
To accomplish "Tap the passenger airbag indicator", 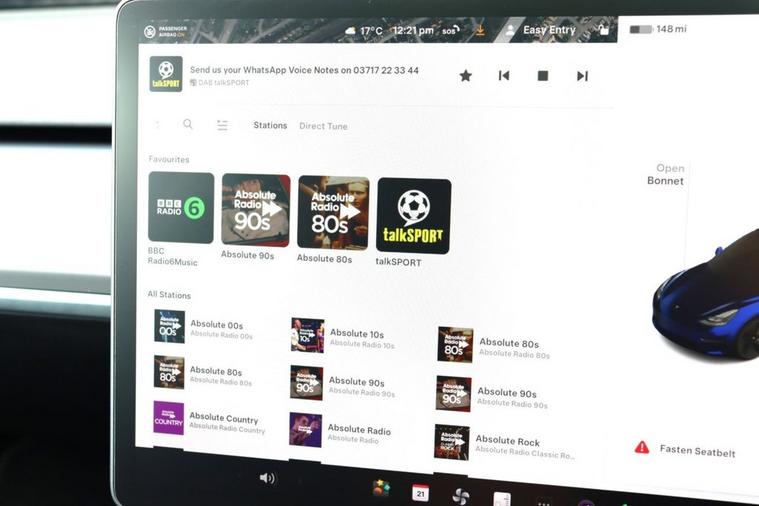I will 165,31.
